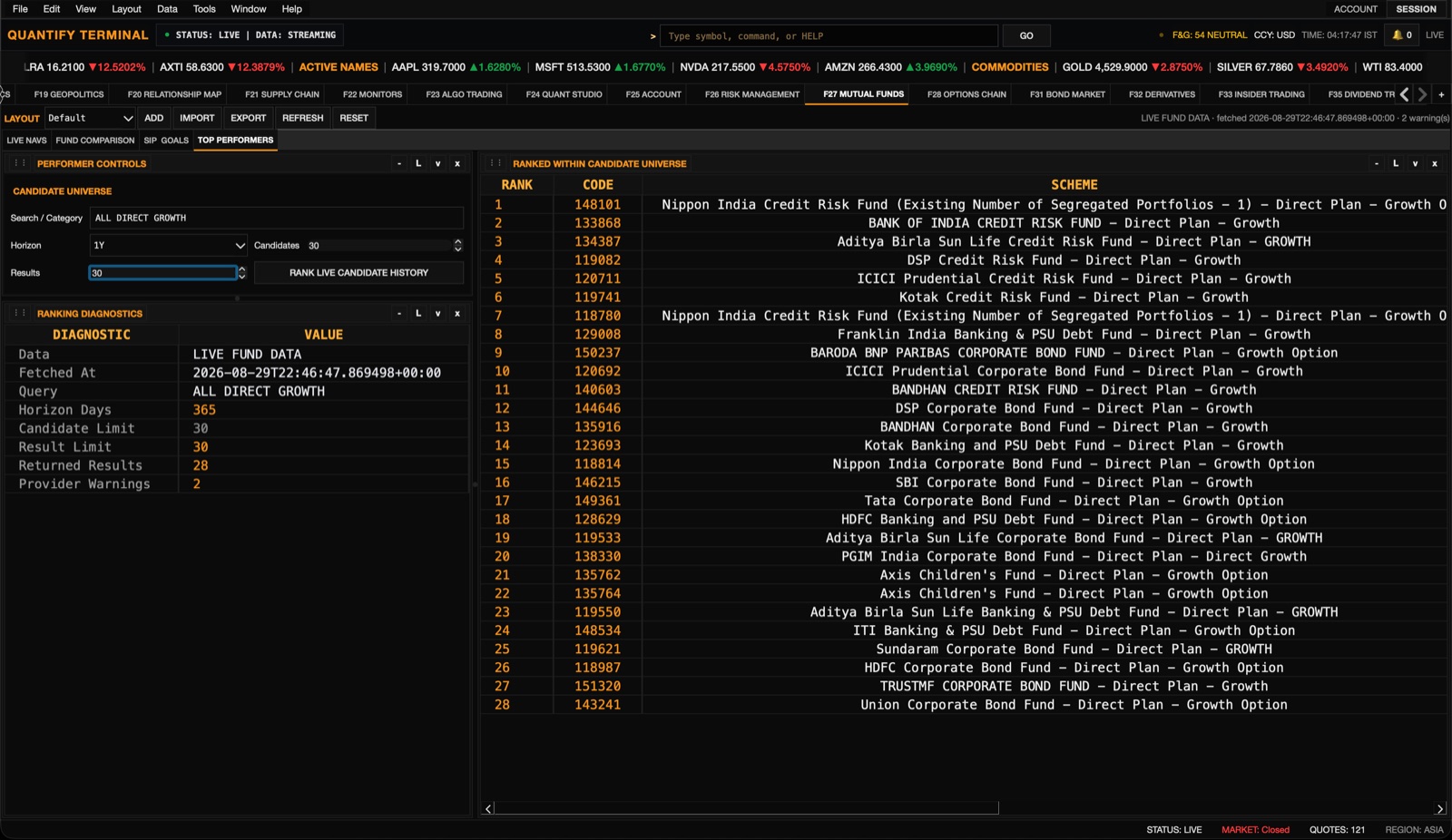Sort by the CODE column header

(598, 184)
